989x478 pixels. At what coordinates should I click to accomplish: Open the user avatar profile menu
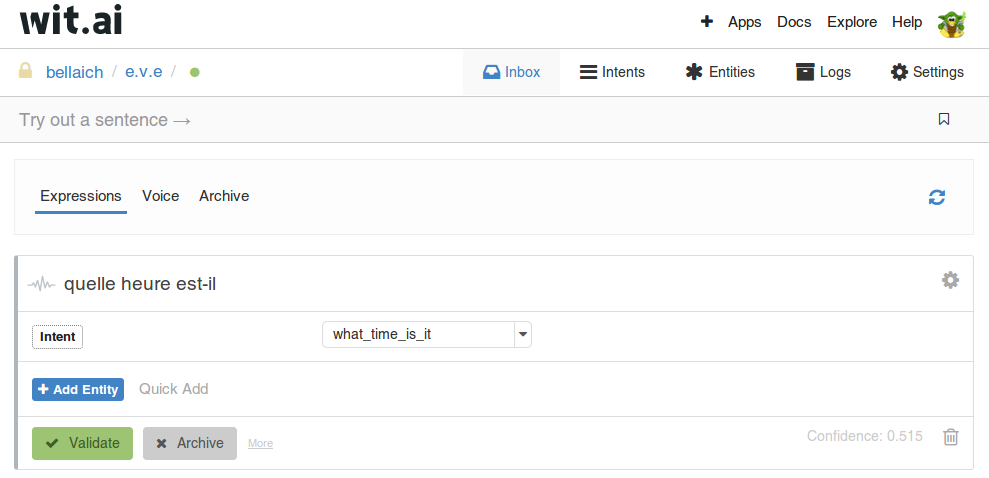click(951, 23)
